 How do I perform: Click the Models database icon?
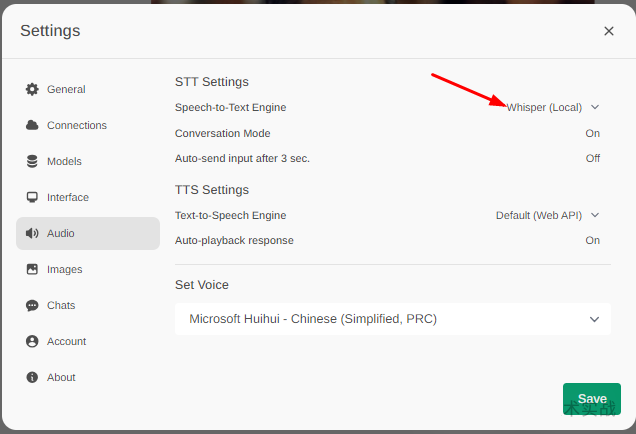[32, 161]
